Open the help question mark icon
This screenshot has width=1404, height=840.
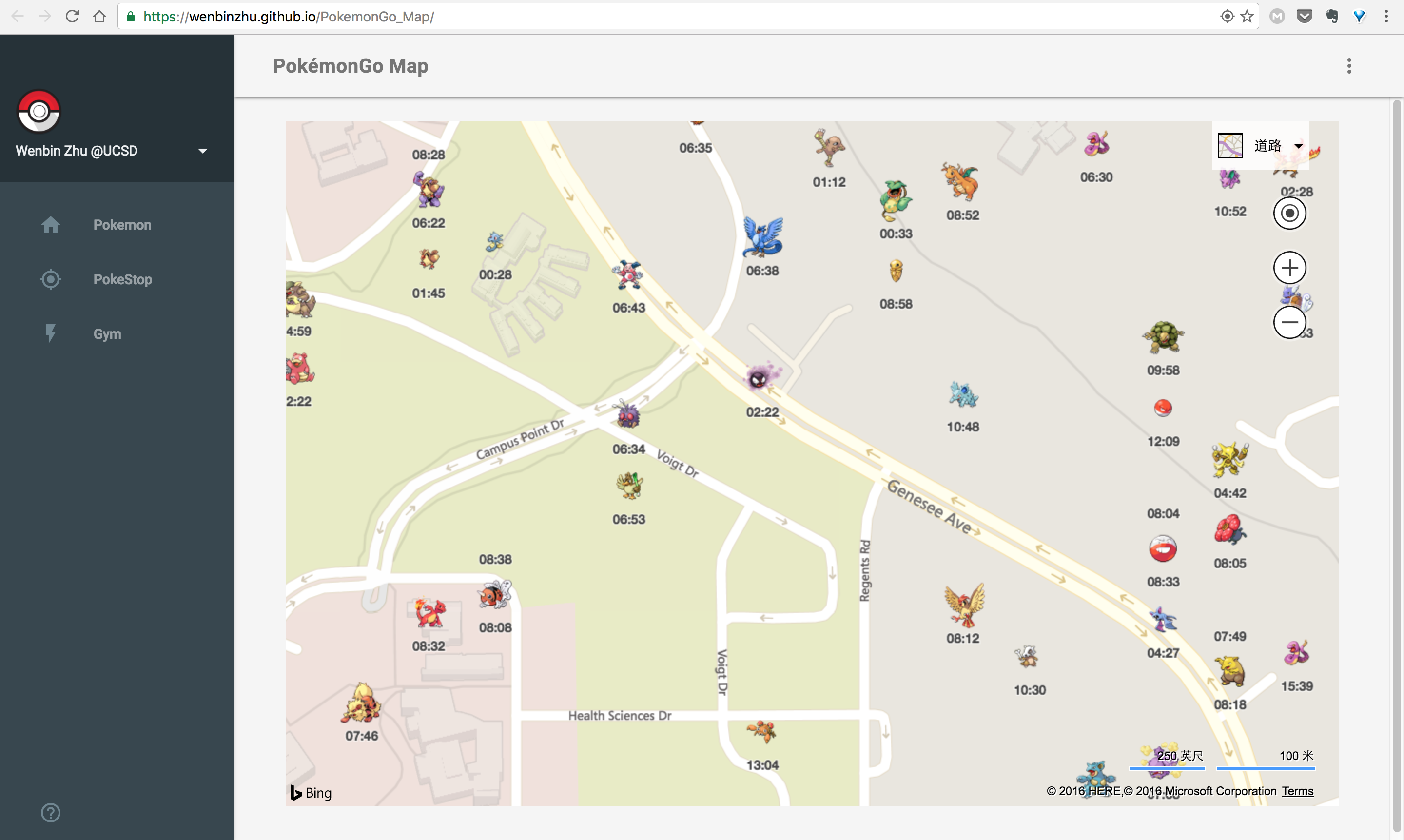(50, 812)
